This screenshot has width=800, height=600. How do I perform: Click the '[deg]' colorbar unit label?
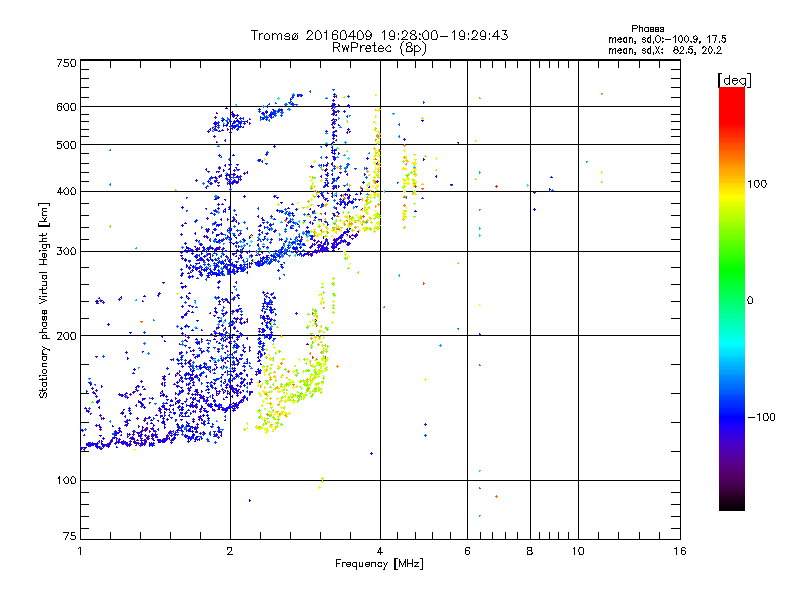tap(734, 80)
